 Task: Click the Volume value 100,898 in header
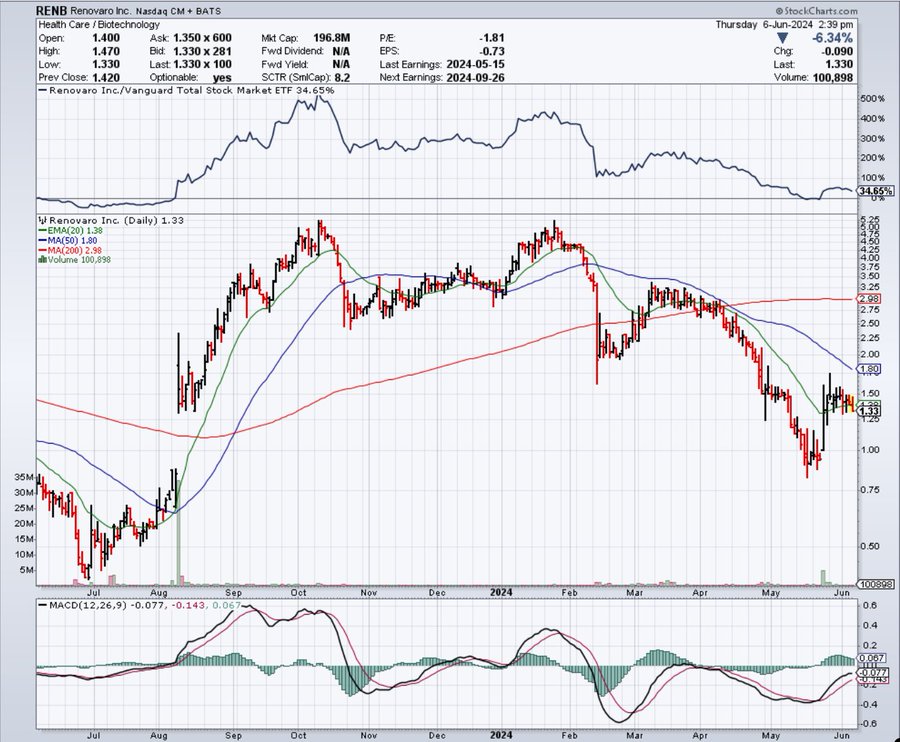[x=833, y=77]
